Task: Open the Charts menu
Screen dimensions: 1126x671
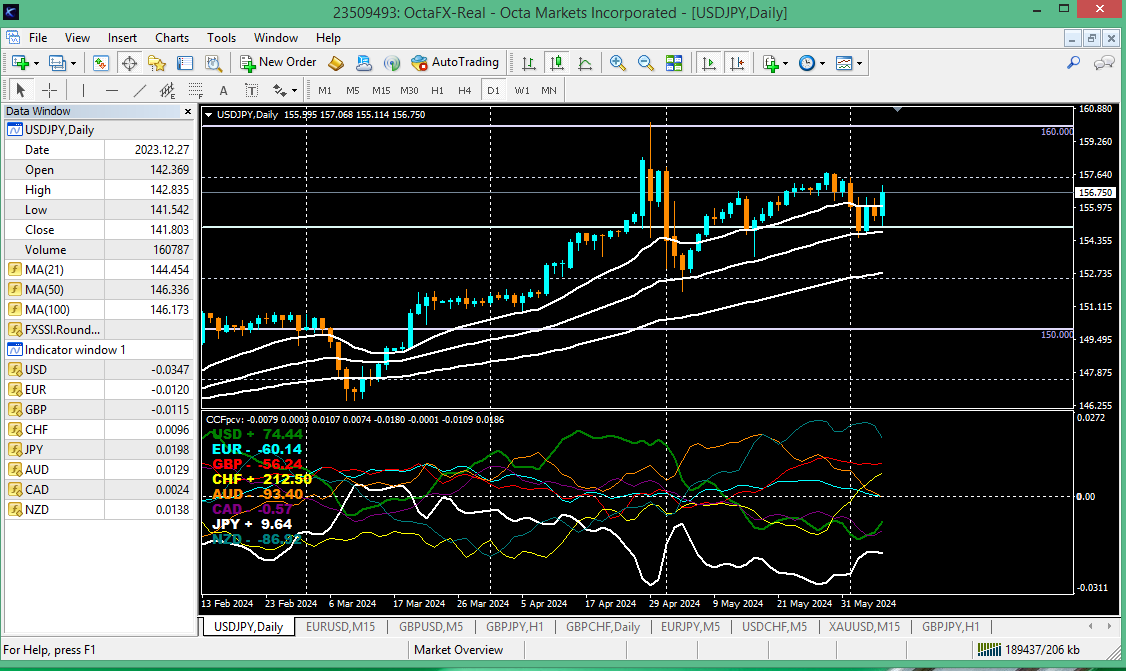Action: point(172,38)
